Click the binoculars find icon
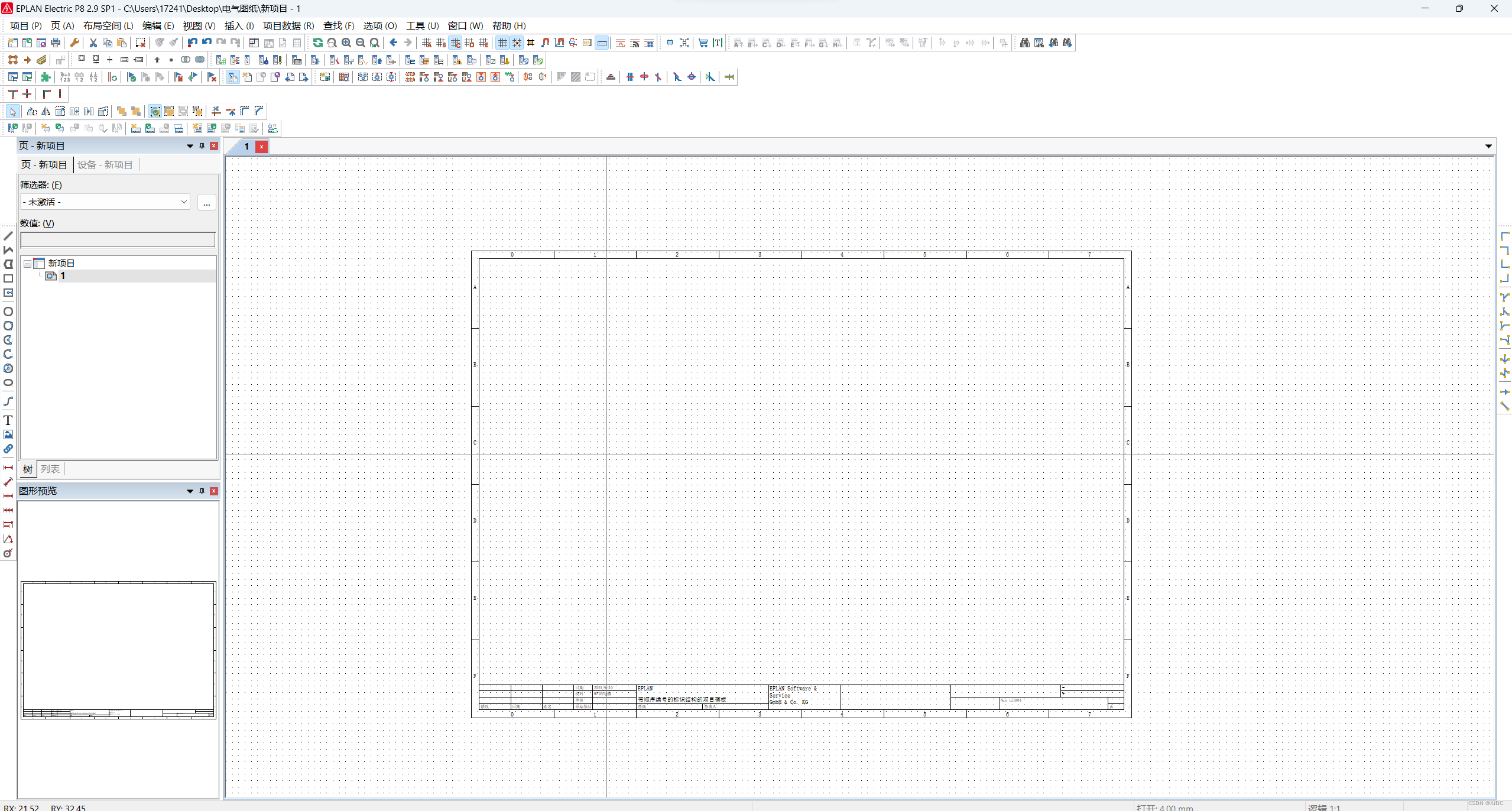The width and height of the screenshot is (1512, 811). [x=1024, y=43]
